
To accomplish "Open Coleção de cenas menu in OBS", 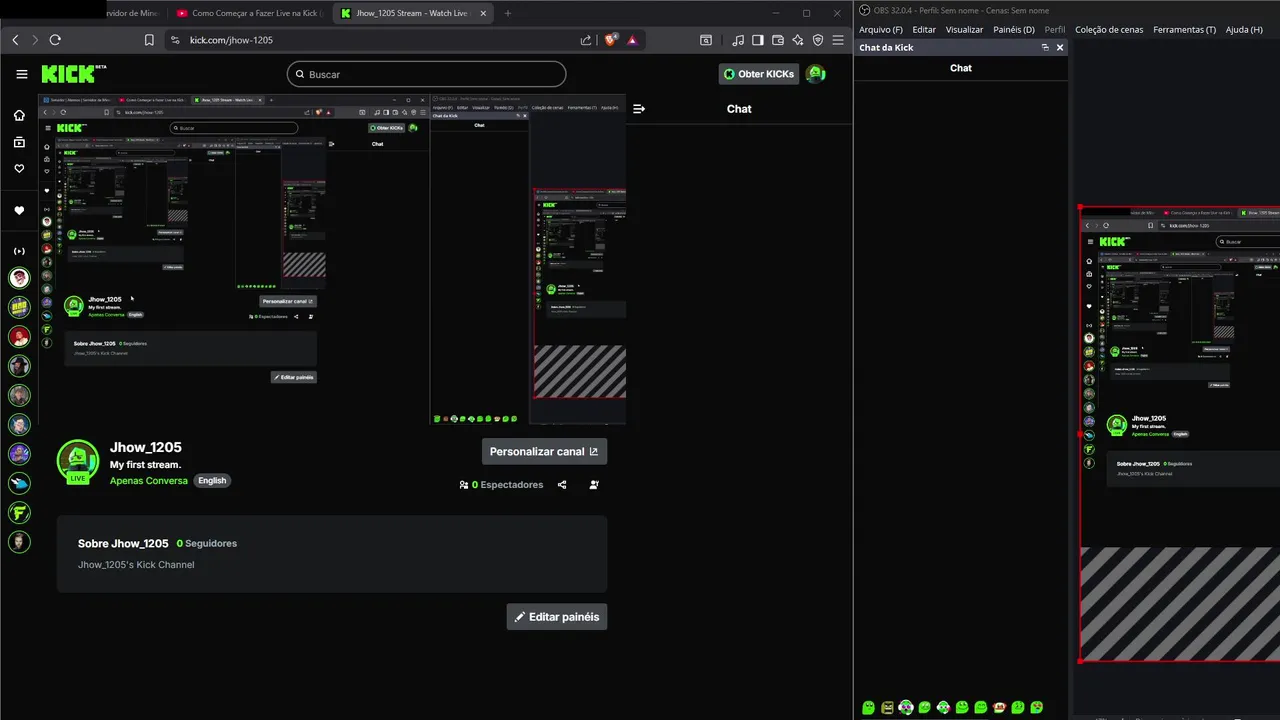I will [x=1109, y=30].
